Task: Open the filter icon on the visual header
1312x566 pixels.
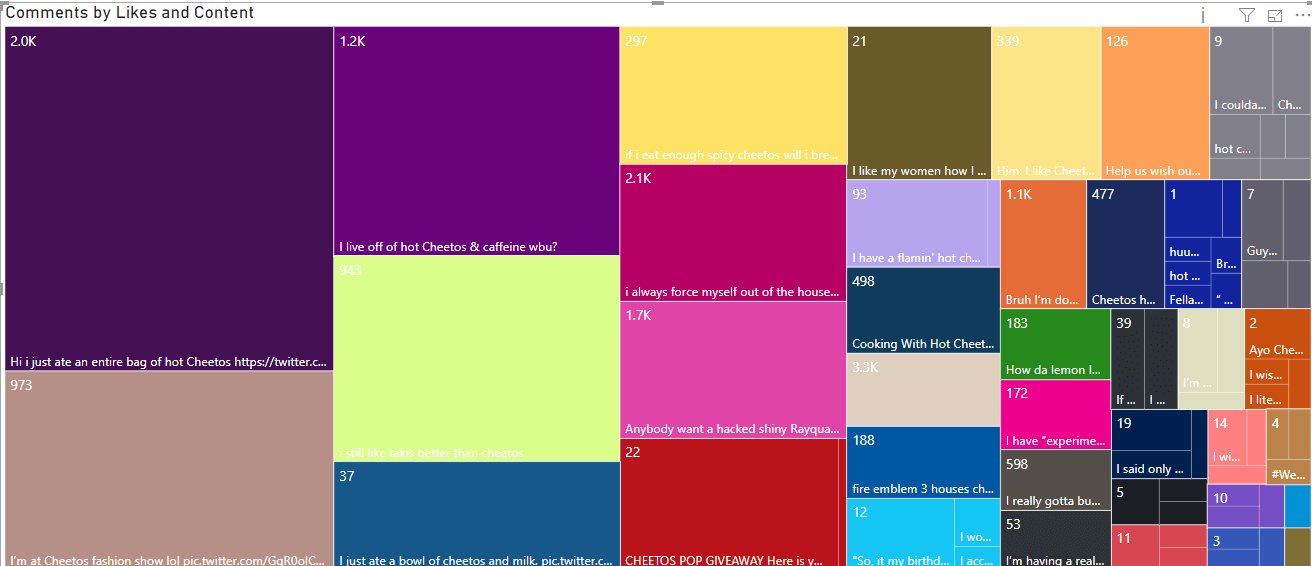Action: pyautogui.click(x=1246, y=15)
